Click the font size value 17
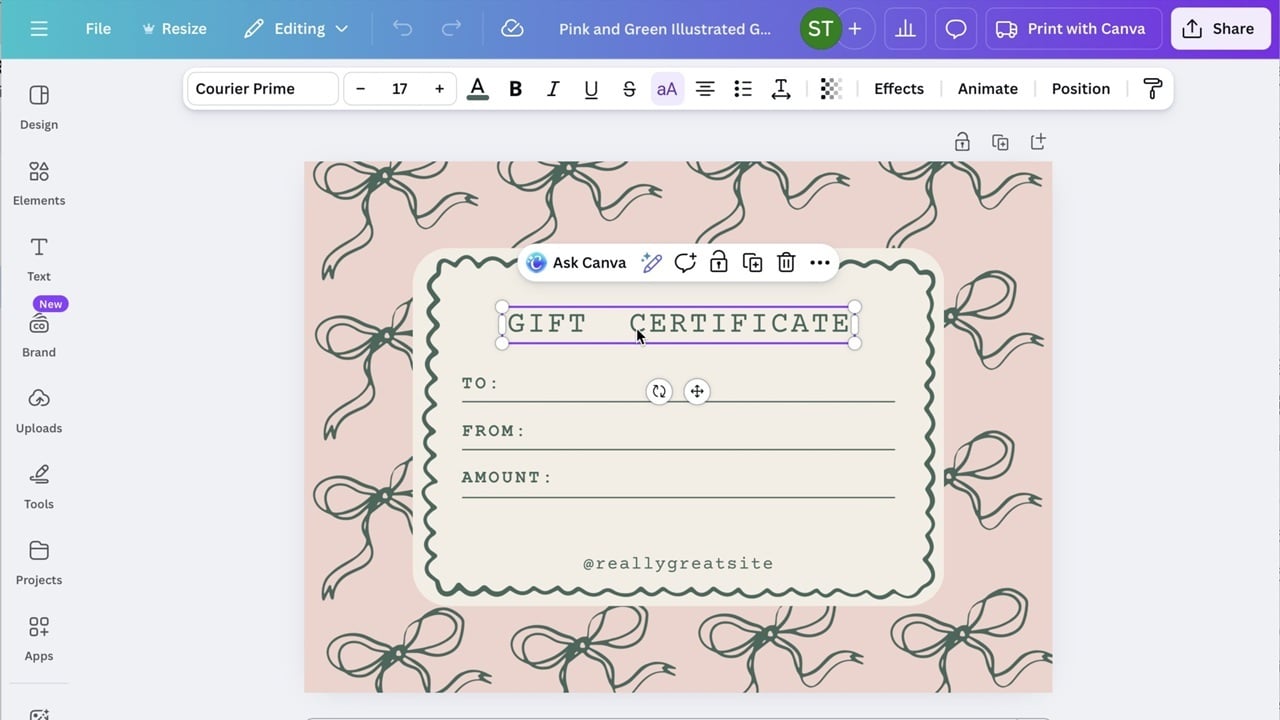 point(399,89)
